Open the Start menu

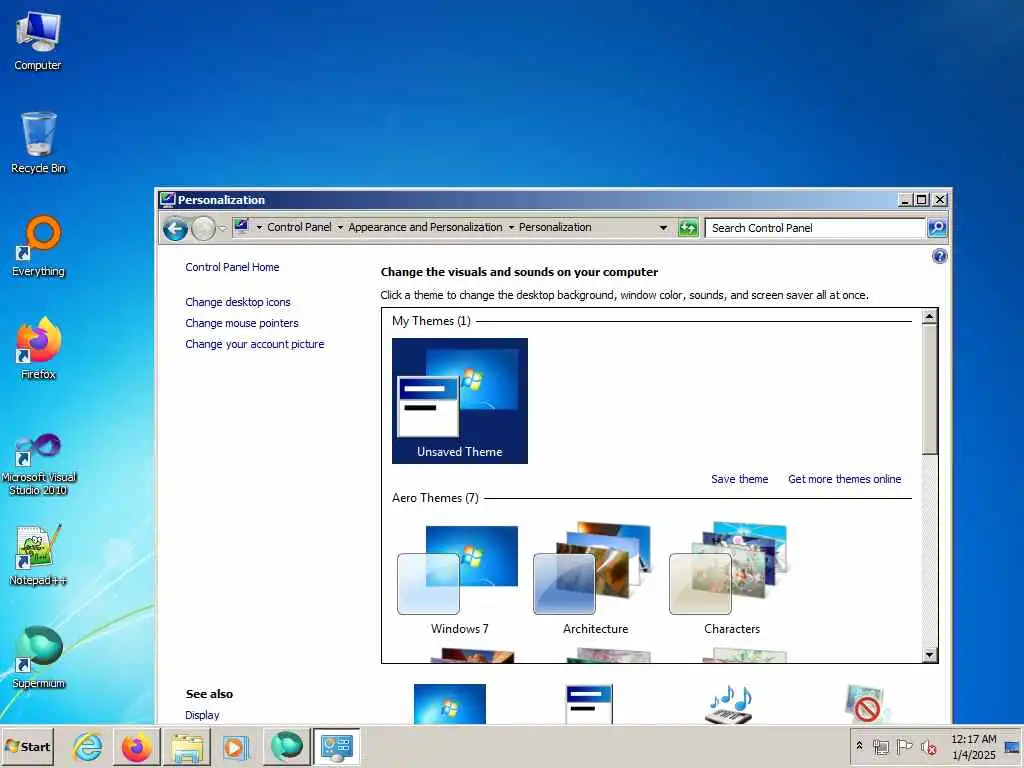(27, 746)
